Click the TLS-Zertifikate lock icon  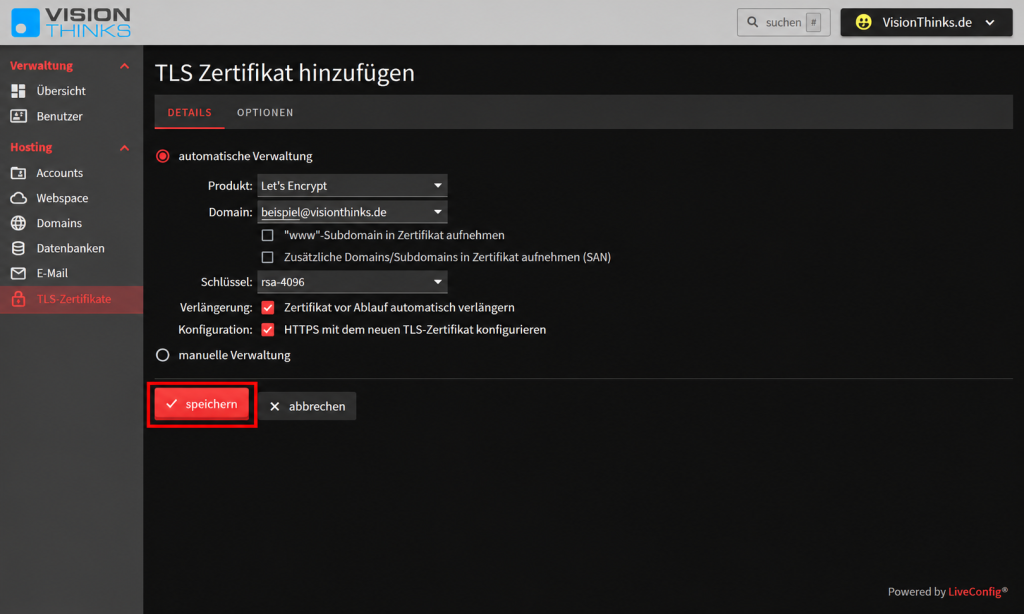(x=18, y=299)
